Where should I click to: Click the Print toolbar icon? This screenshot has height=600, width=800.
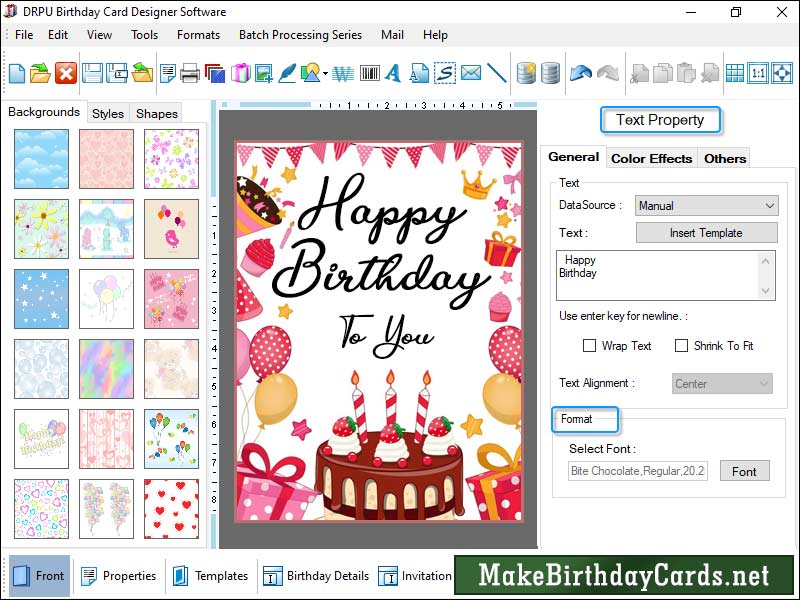coord(189,72)
